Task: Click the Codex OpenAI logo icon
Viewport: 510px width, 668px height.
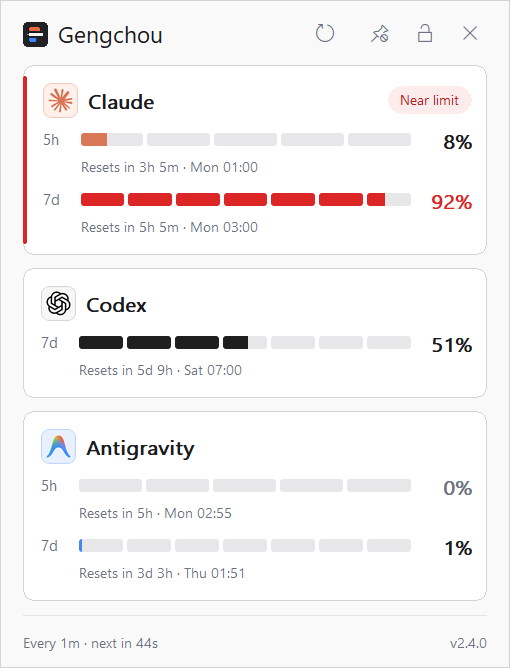Action: click(58, 304)
